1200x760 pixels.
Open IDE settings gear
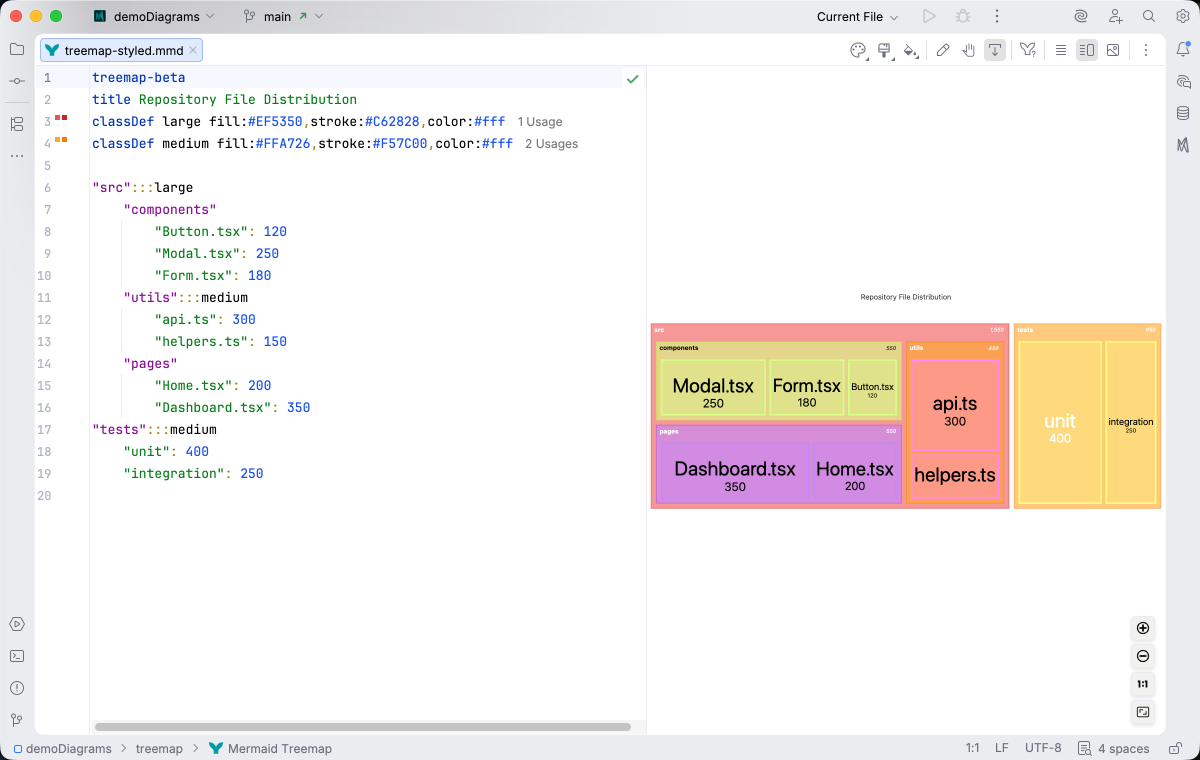pos(1183,16)
